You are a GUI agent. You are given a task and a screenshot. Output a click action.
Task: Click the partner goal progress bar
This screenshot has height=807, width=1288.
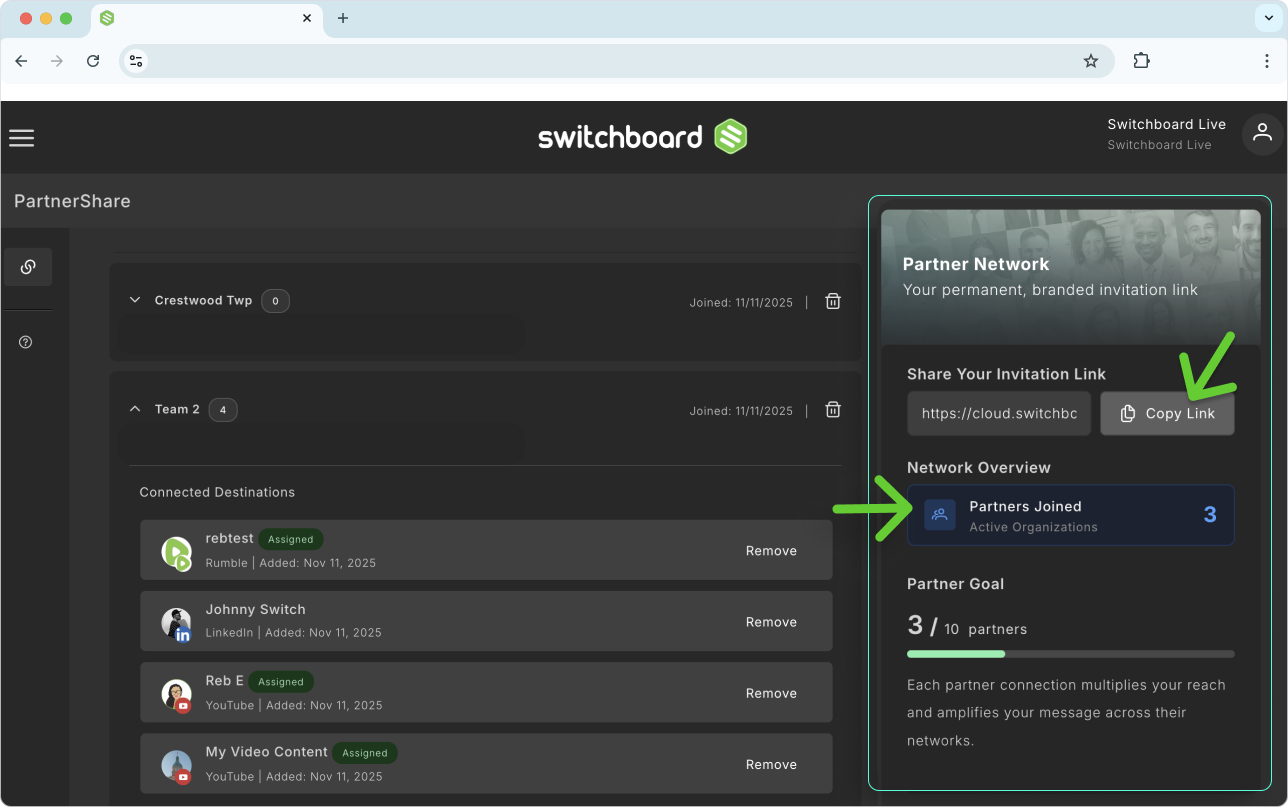pos(1070,654)
